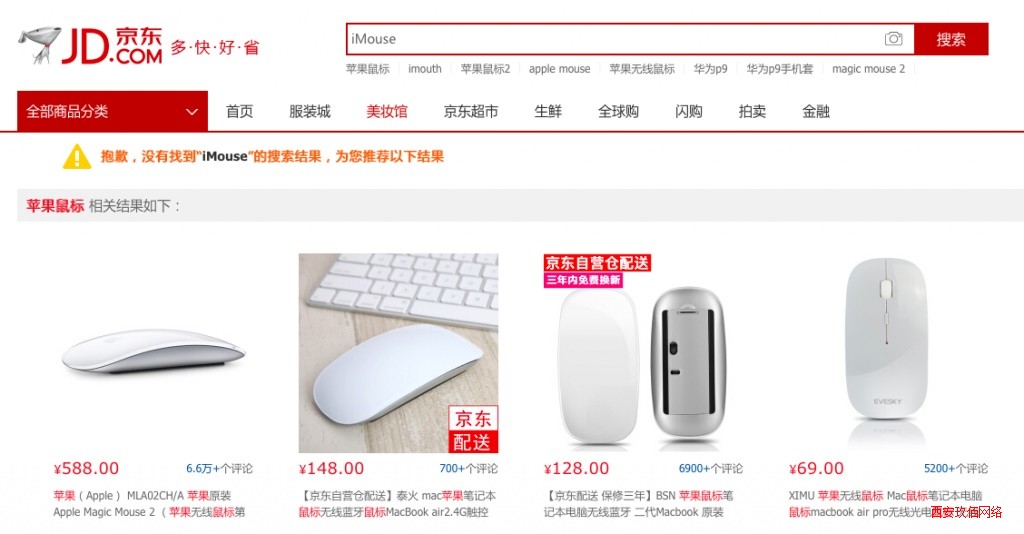This screenshot has height=534, width=1024.
Task: Open the 金融 navigation item
Action: coord(816,112)
